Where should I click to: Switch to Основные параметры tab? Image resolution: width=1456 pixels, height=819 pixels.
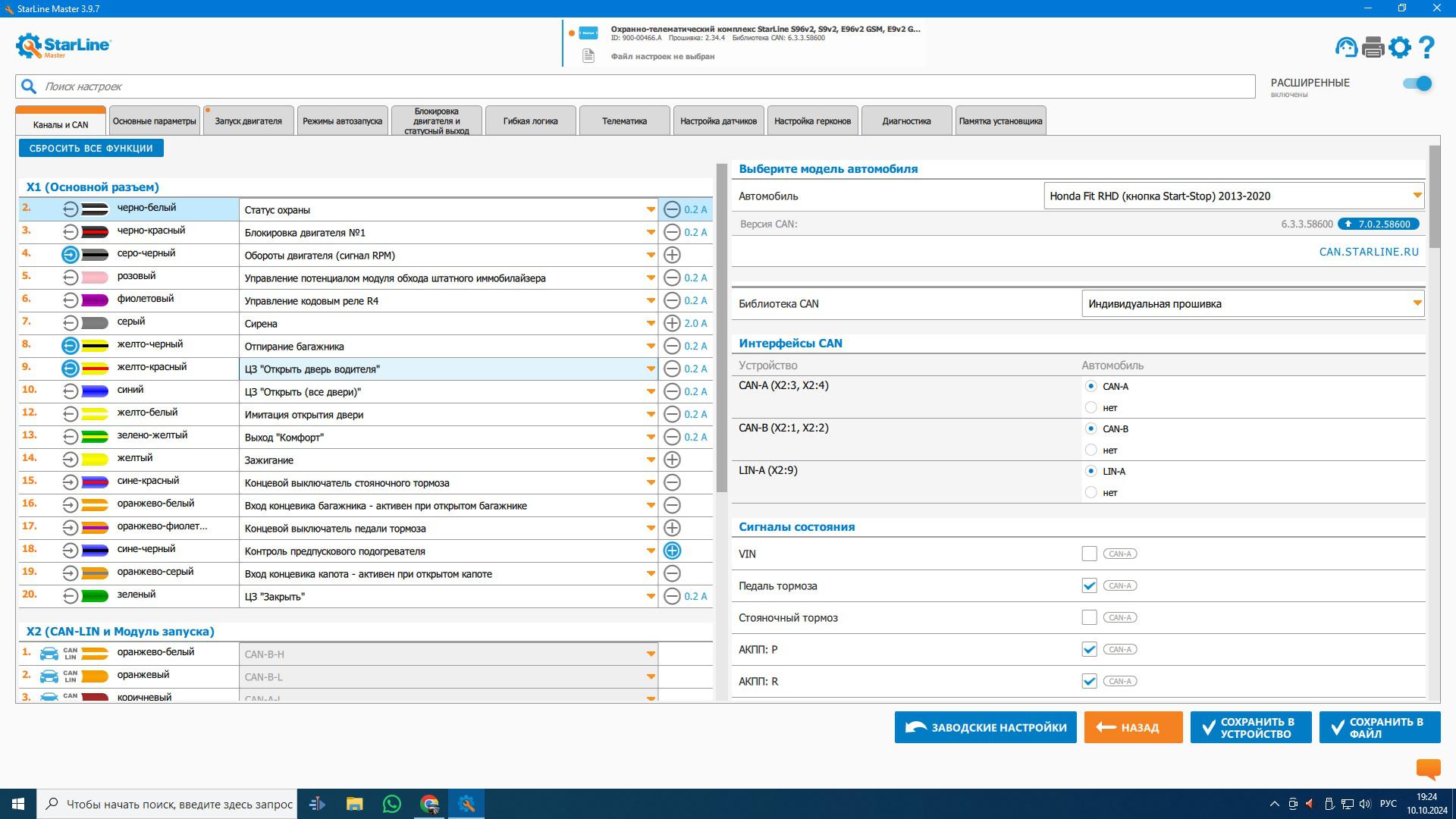154,121
